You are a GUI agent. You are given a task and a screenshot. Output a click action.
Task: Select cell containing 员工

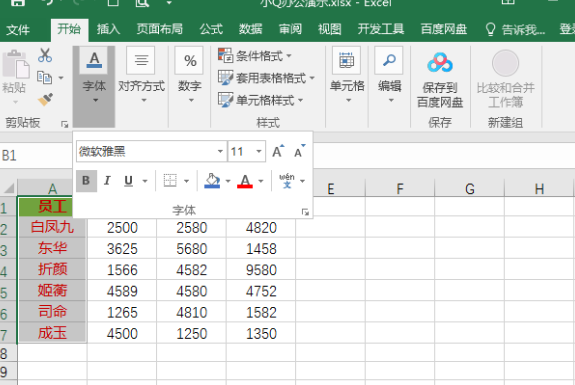(x=45, y=206)
